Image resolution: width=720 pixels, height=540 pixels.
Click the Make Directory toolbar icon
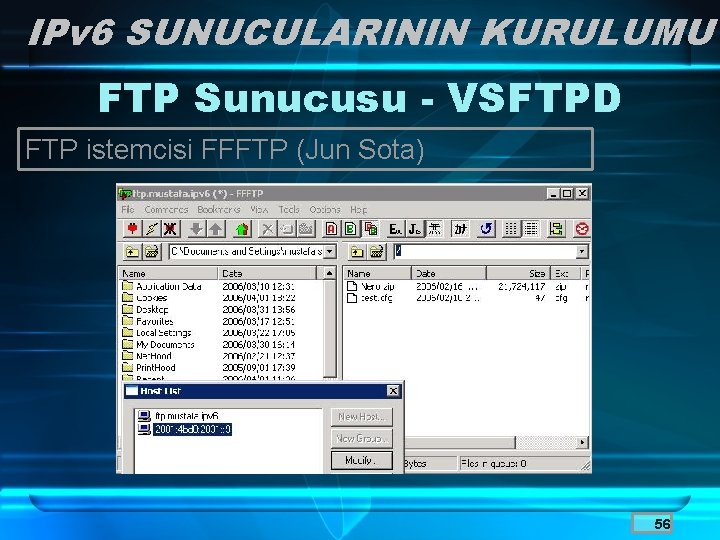tap(306, 229)
